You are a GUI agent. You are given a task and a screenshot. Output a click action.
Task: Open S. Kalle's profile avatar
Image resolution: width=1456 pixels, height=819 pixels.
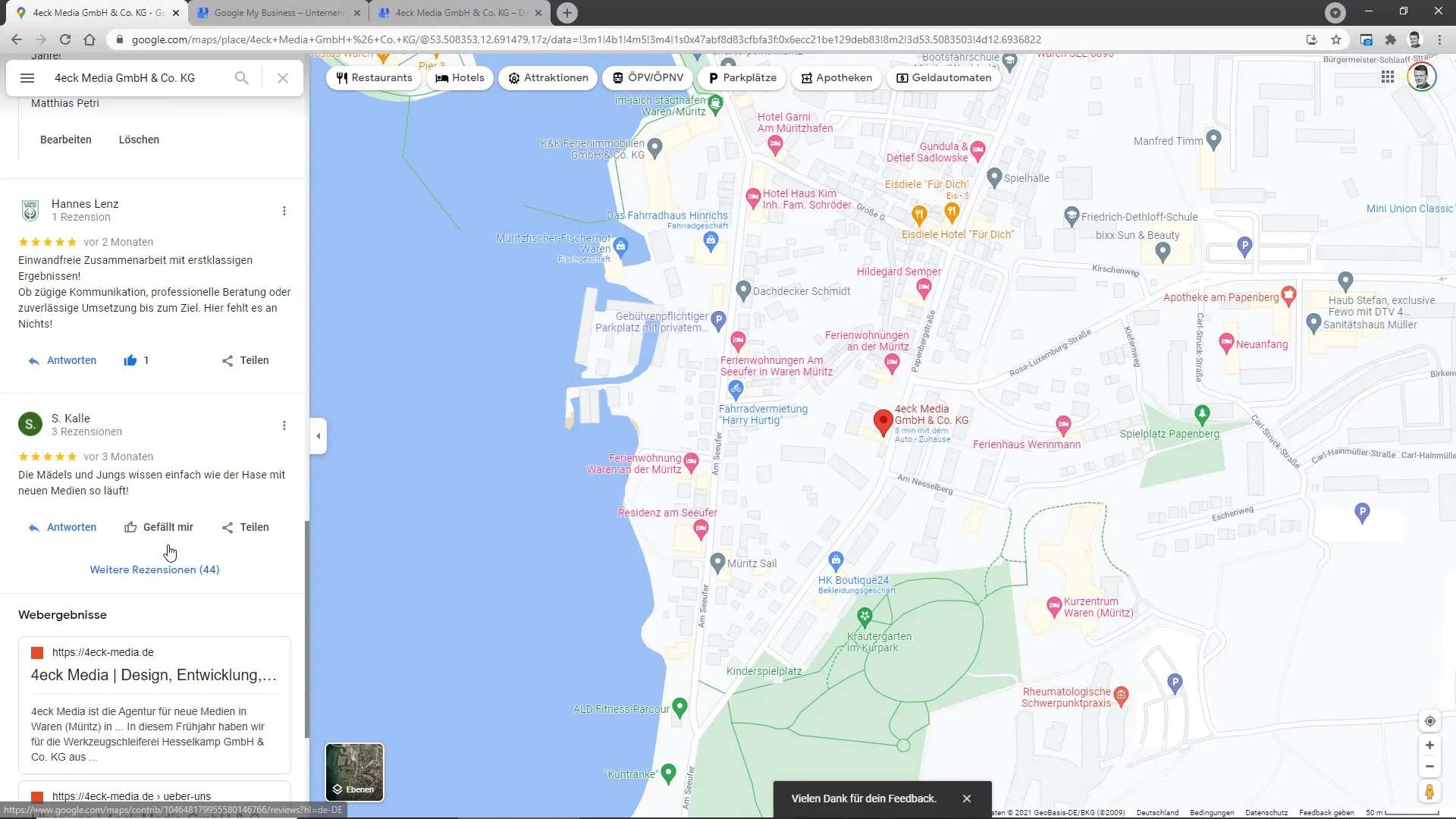[30, 424]
